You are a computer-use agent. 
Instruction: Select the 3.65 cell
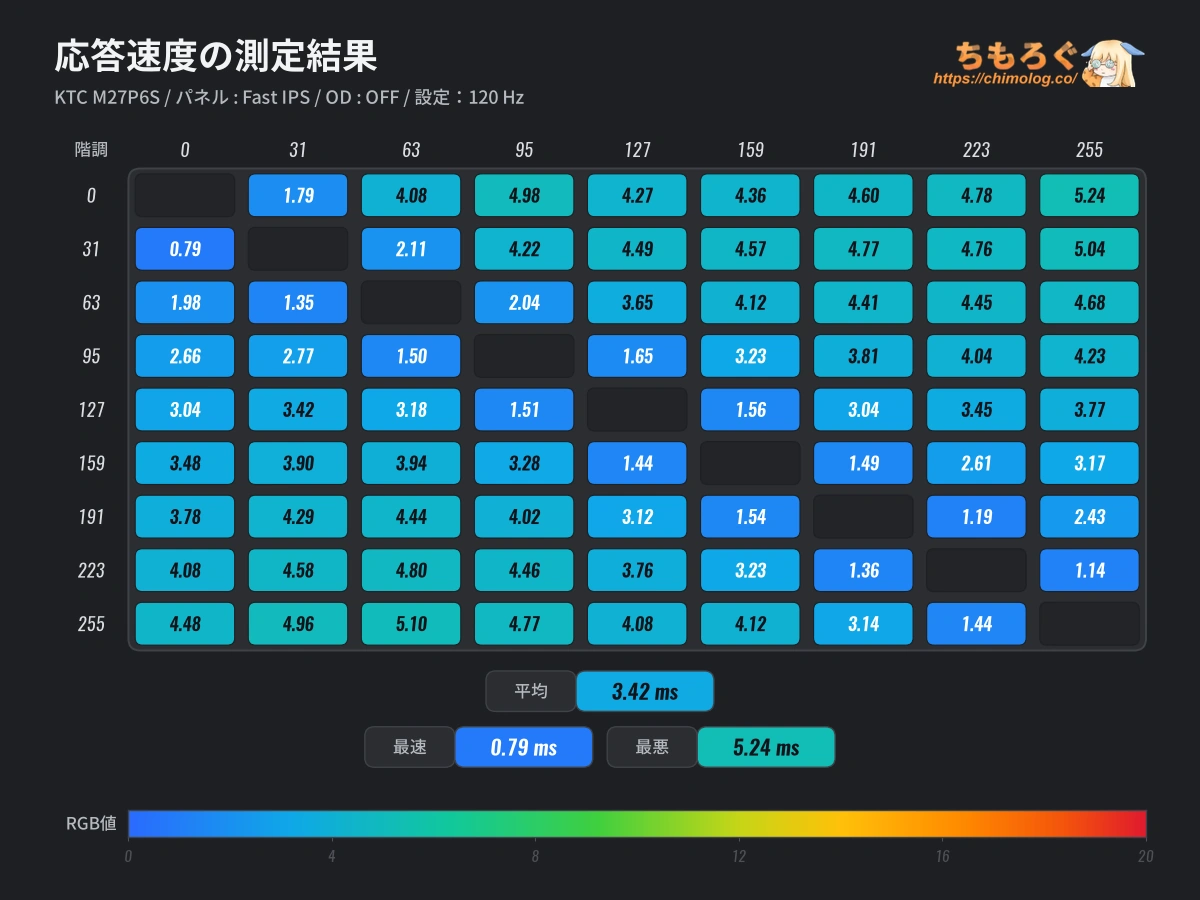637,302
